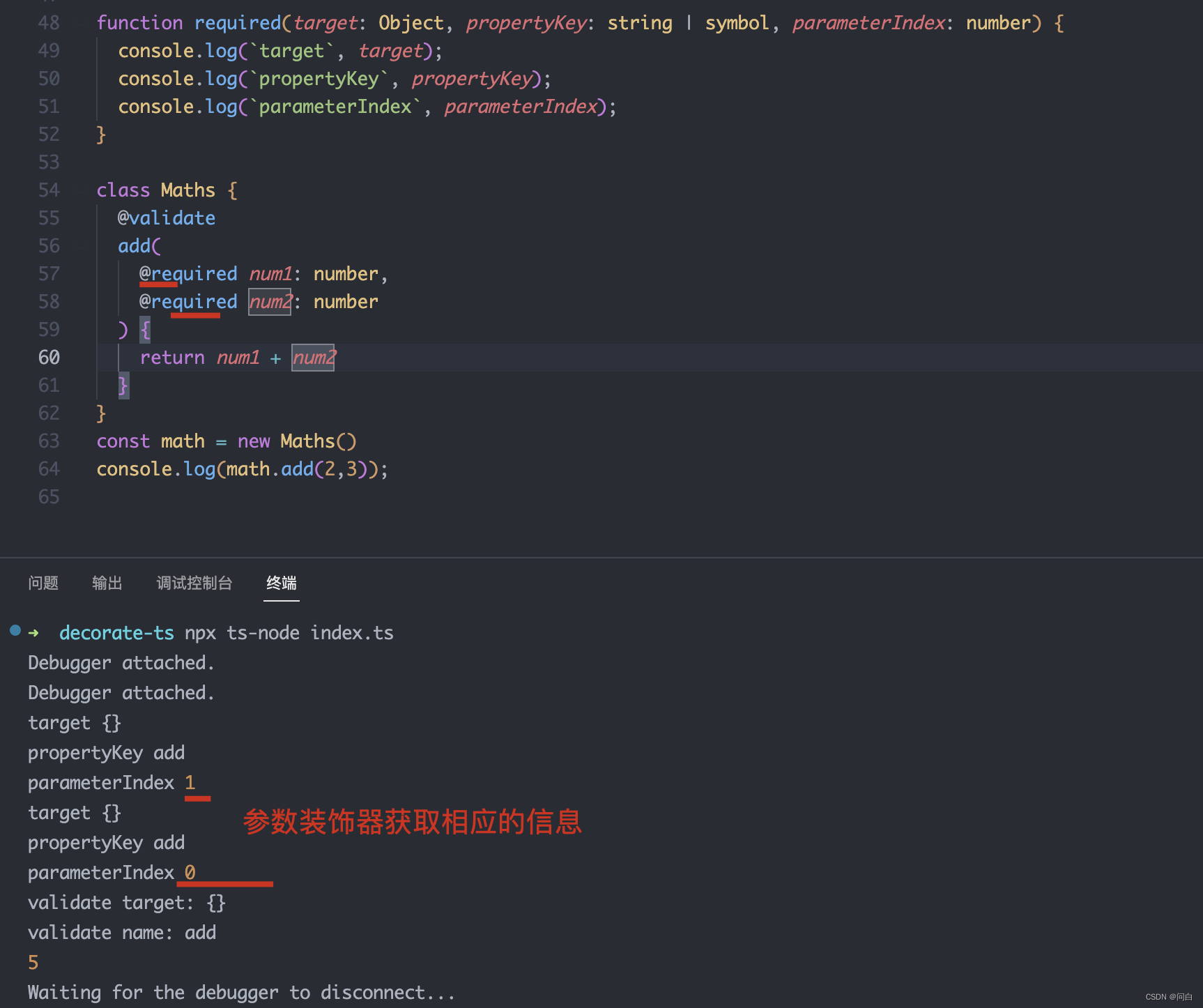This screenshot has width=1203, height=1008.
Task: Click the closing brace on line 61
Action: point(123,385)
